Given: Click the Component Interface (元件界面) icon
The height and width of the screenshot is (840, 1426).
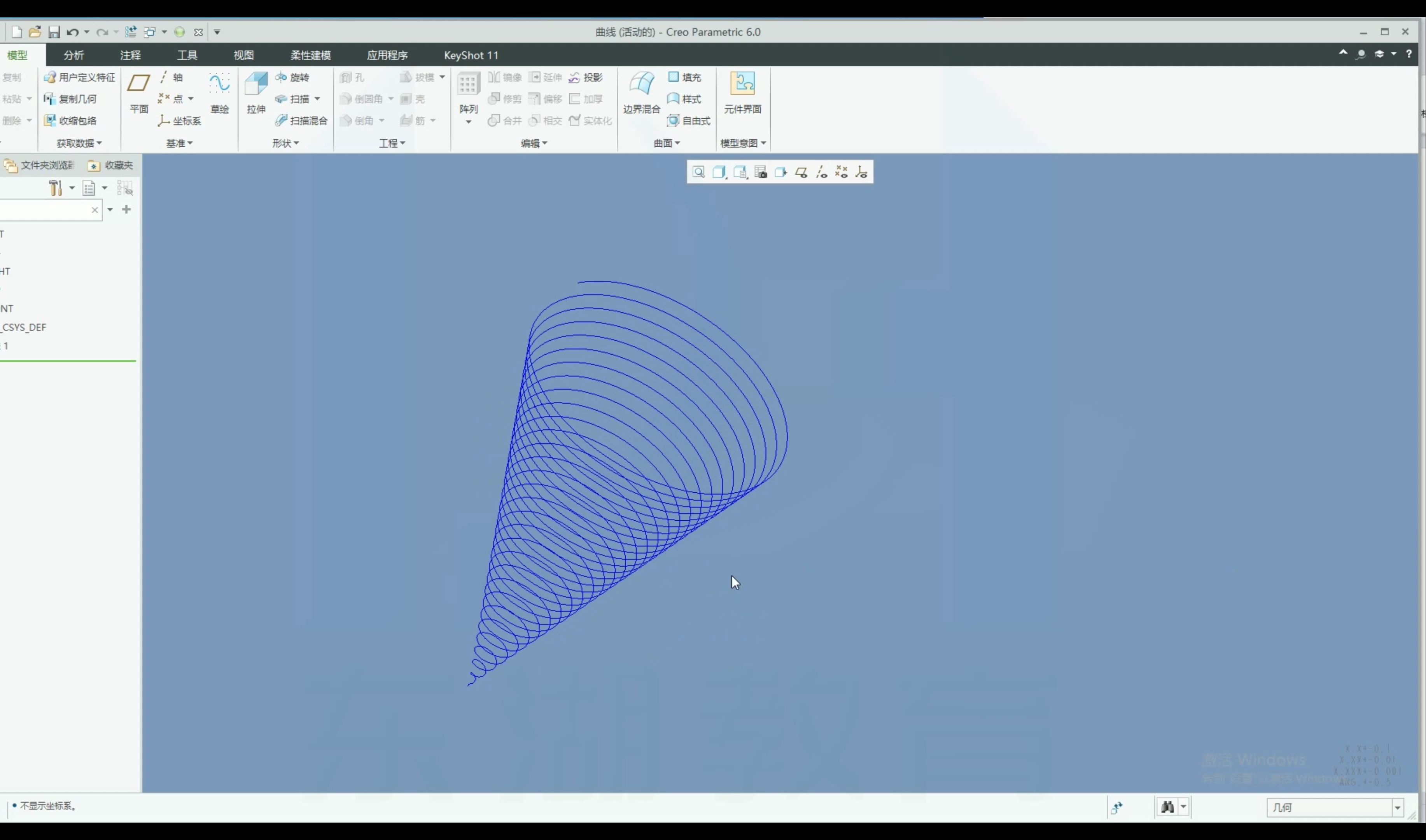Looking at the screenshot, I should (742, 84).
